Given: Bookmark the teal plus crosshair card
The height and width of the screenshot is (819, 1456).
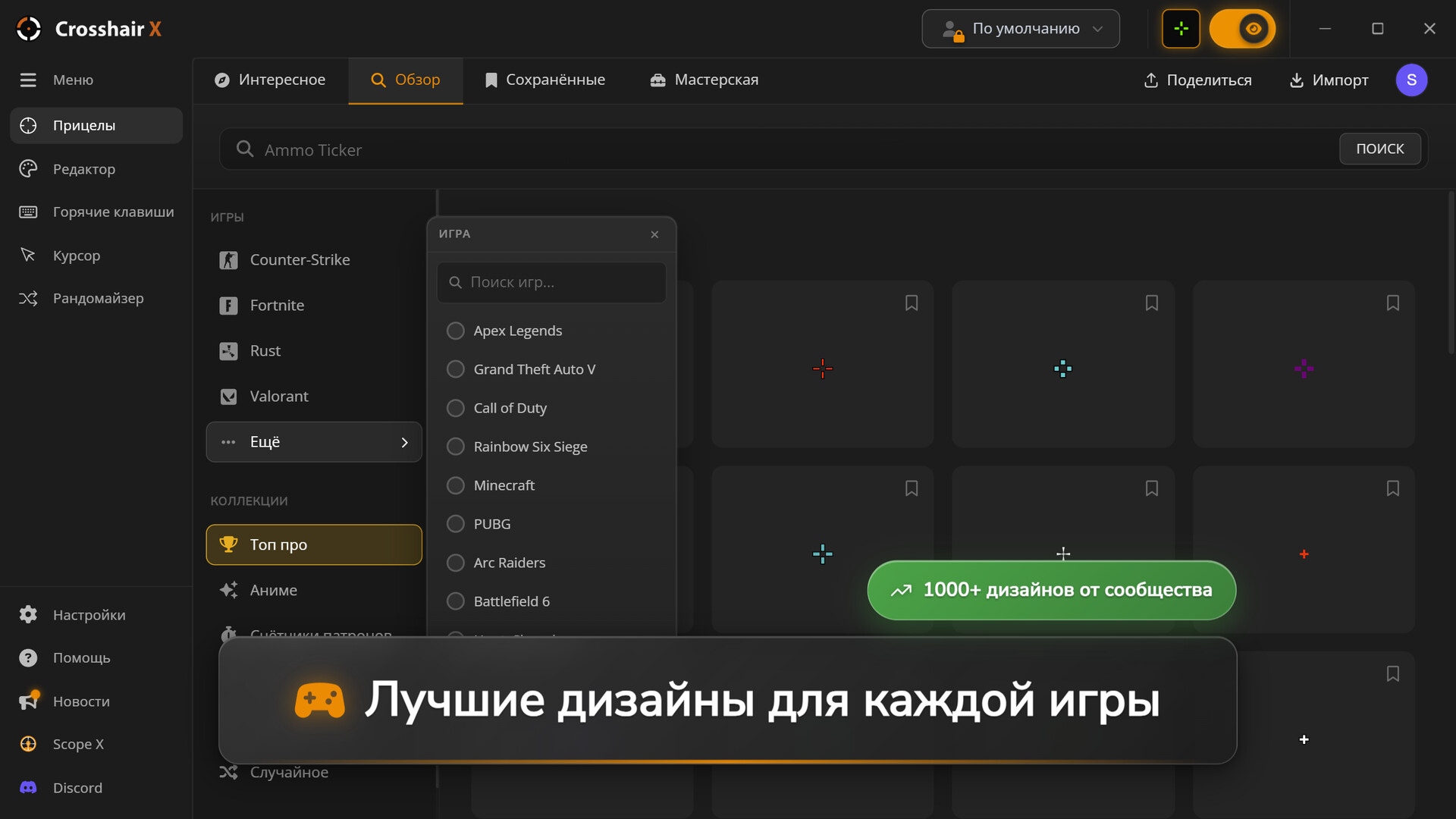Looking at the screenshot, I should pos(912,488).
